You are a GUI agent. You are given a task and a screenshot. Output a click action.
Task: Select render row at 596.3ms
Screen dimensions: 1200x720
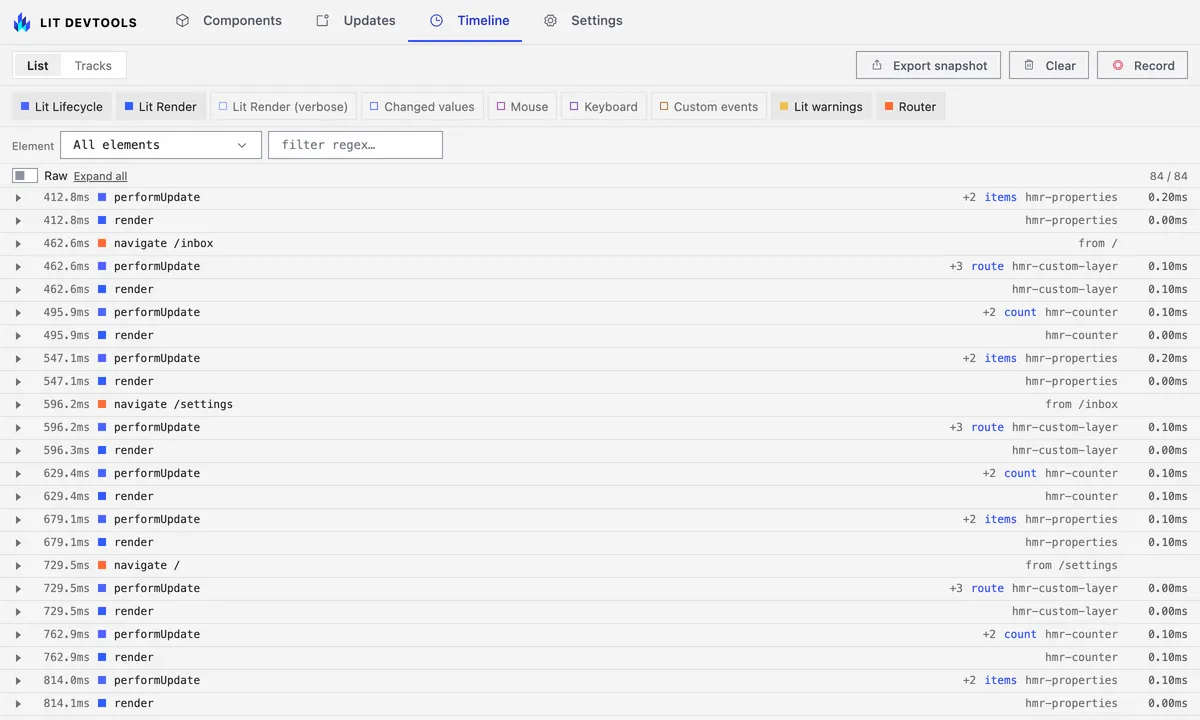600,450
